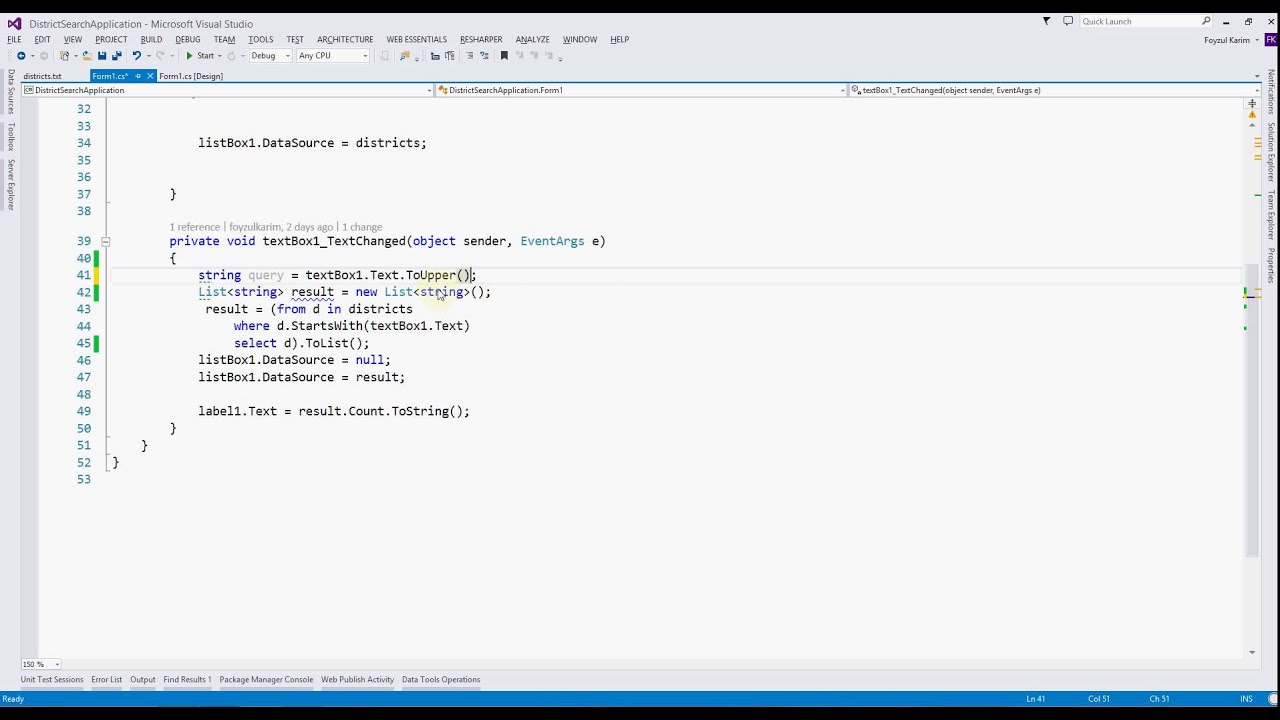Click the Quick Launch search magnifier icon

click(1206, 21)
